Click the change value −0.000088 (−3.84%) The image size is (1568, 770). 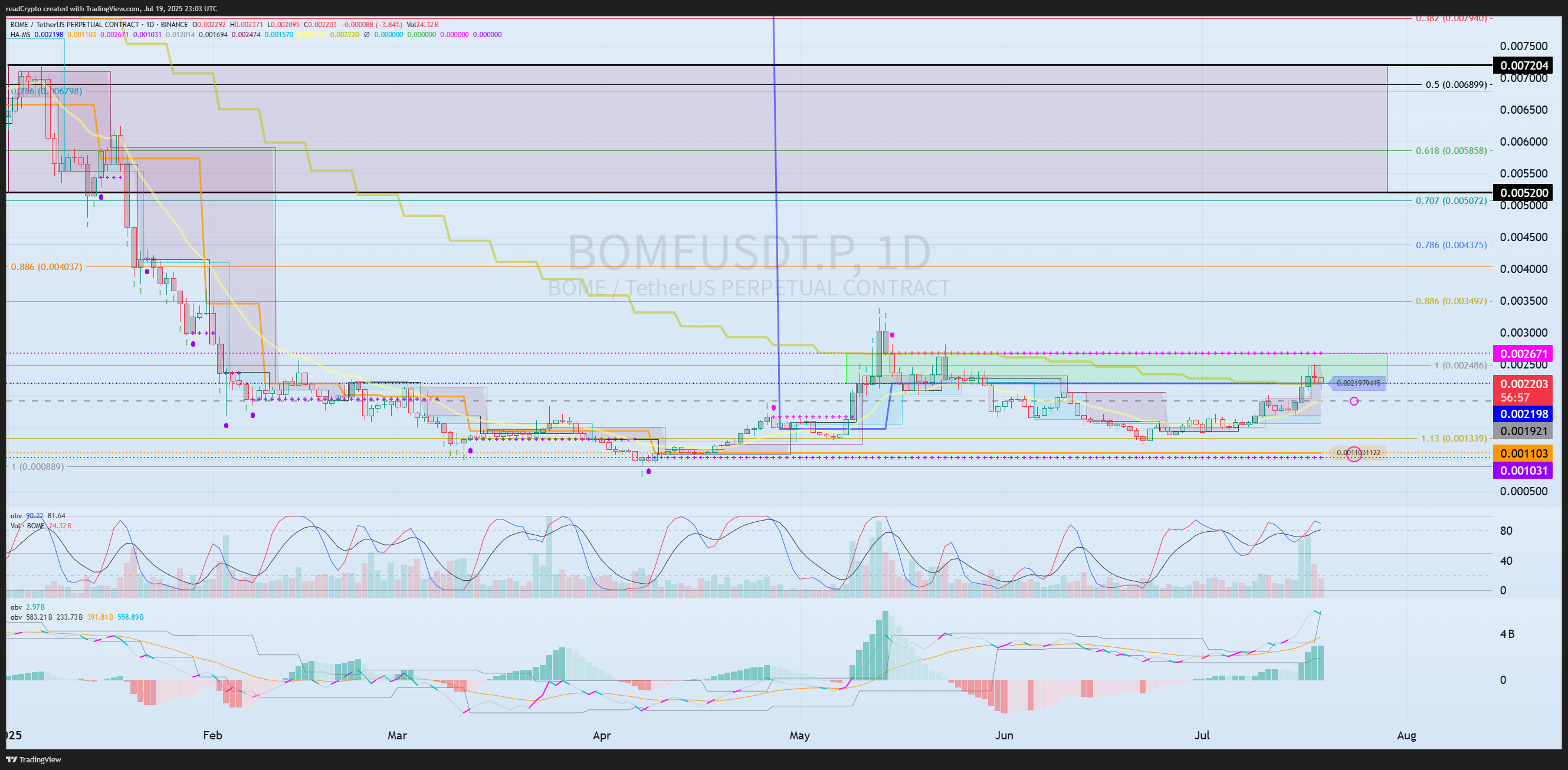[372, 25]
